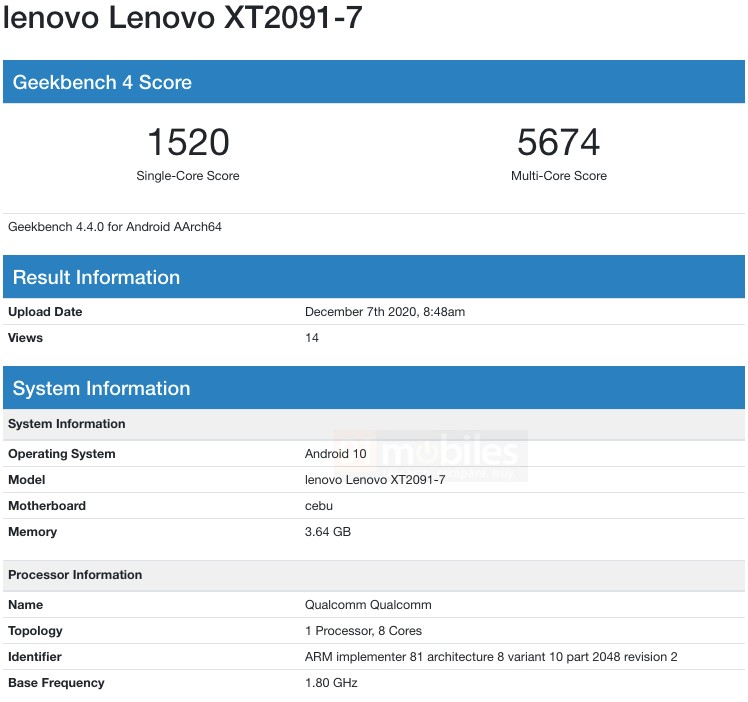Select the memory value 3.64 GB

(328, 532)
